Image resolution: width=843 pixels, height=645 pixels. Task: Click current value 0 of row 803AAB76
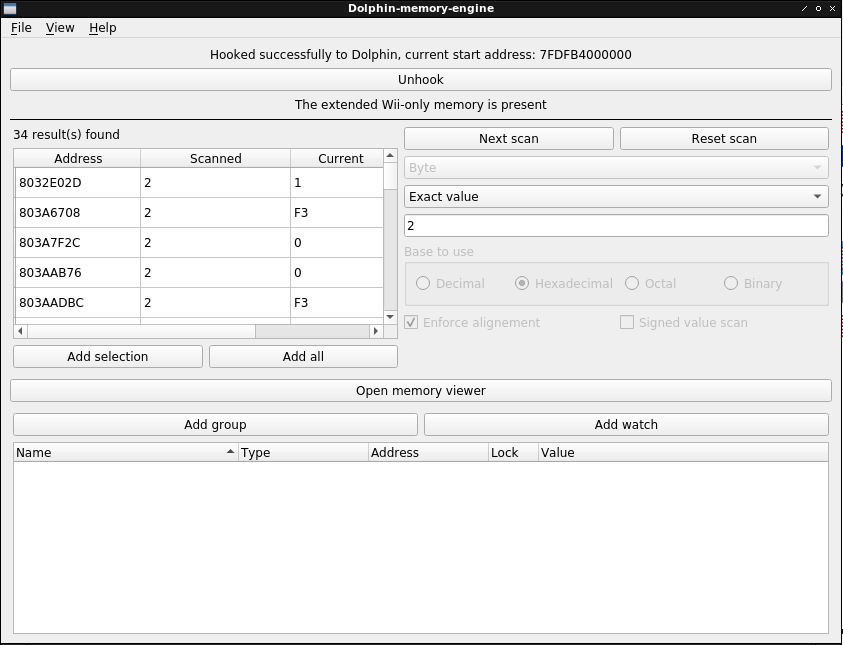[x=337, y=273]
